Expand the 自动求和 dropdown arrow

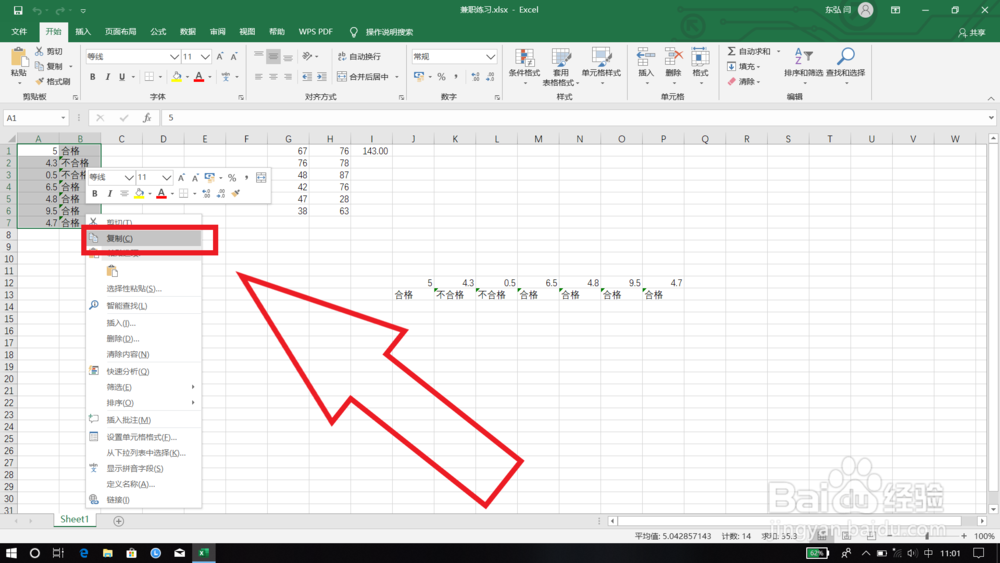pos(778,51)
